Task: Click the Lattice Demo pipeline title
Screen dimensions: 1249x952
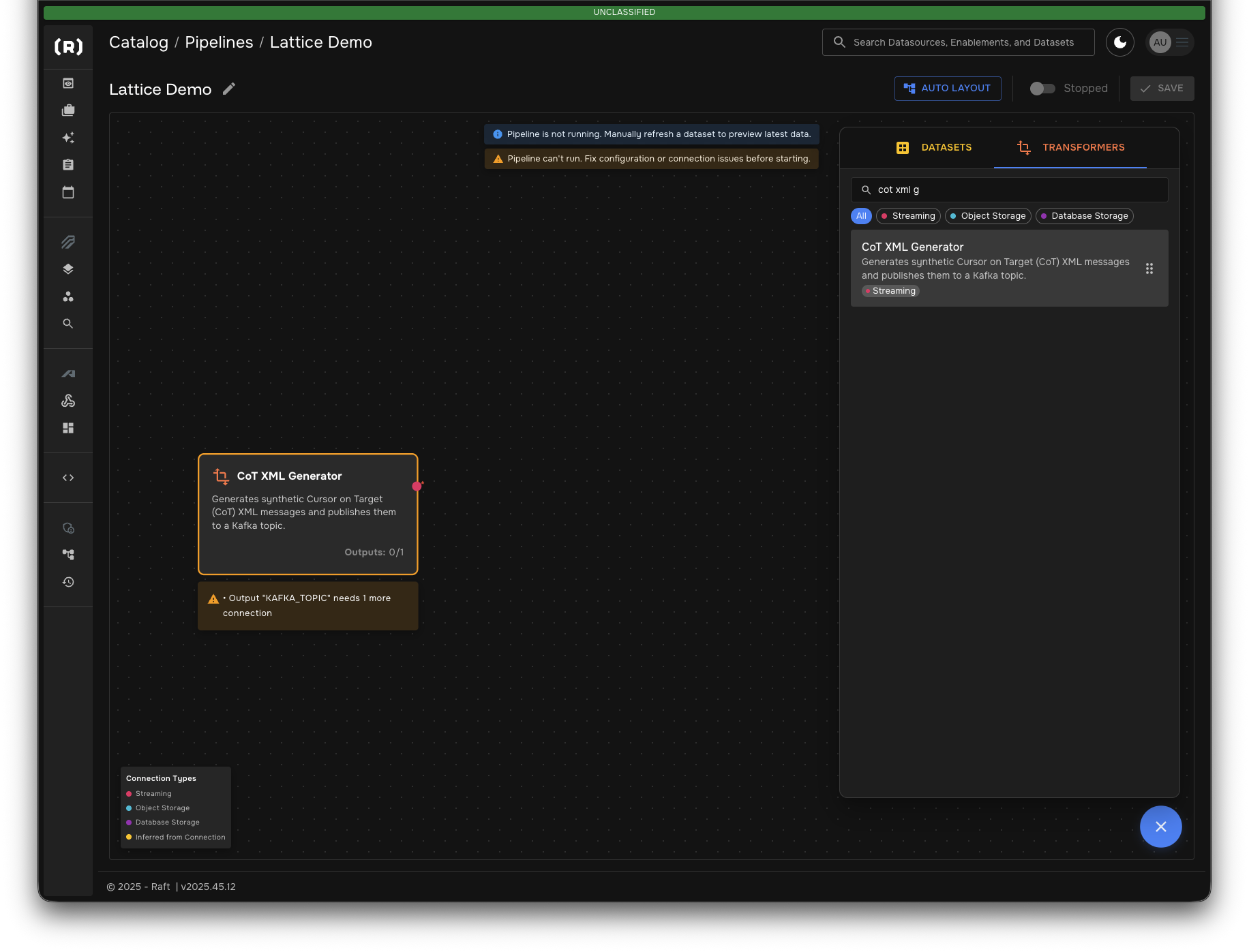Action: point(160,89)
